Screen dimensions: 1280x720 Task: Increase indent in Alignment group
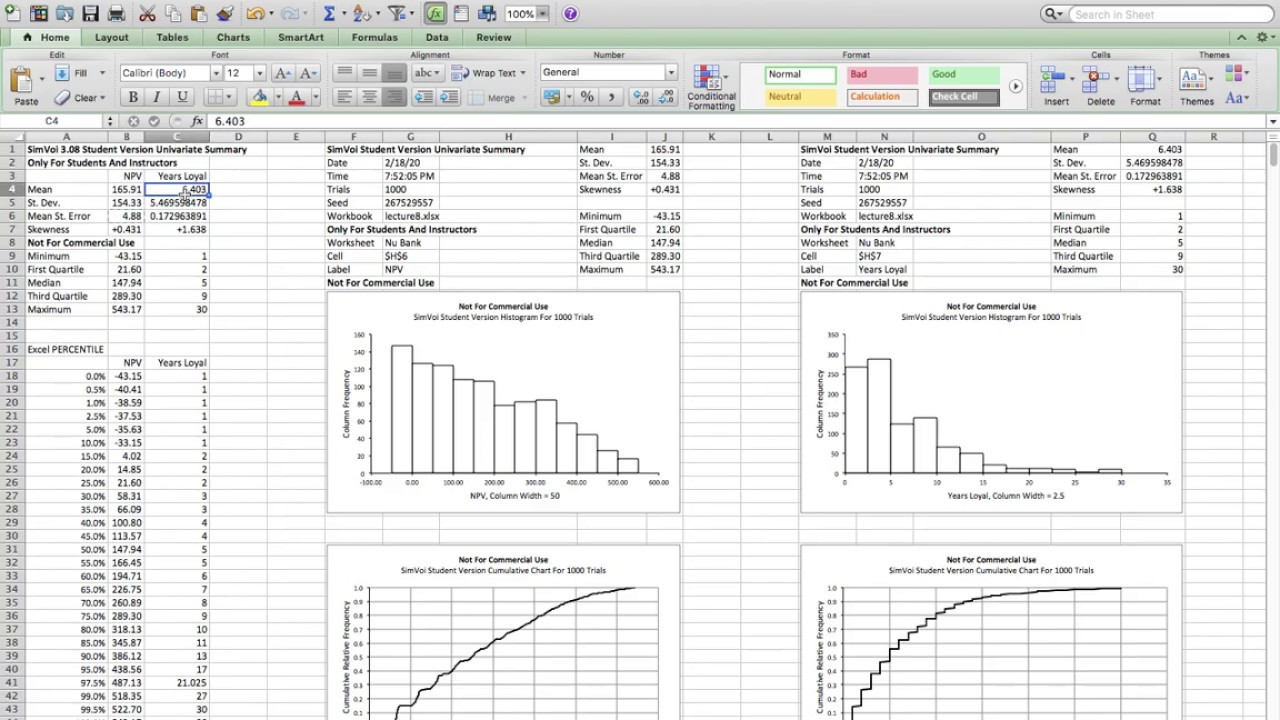(x=449, y=97)
